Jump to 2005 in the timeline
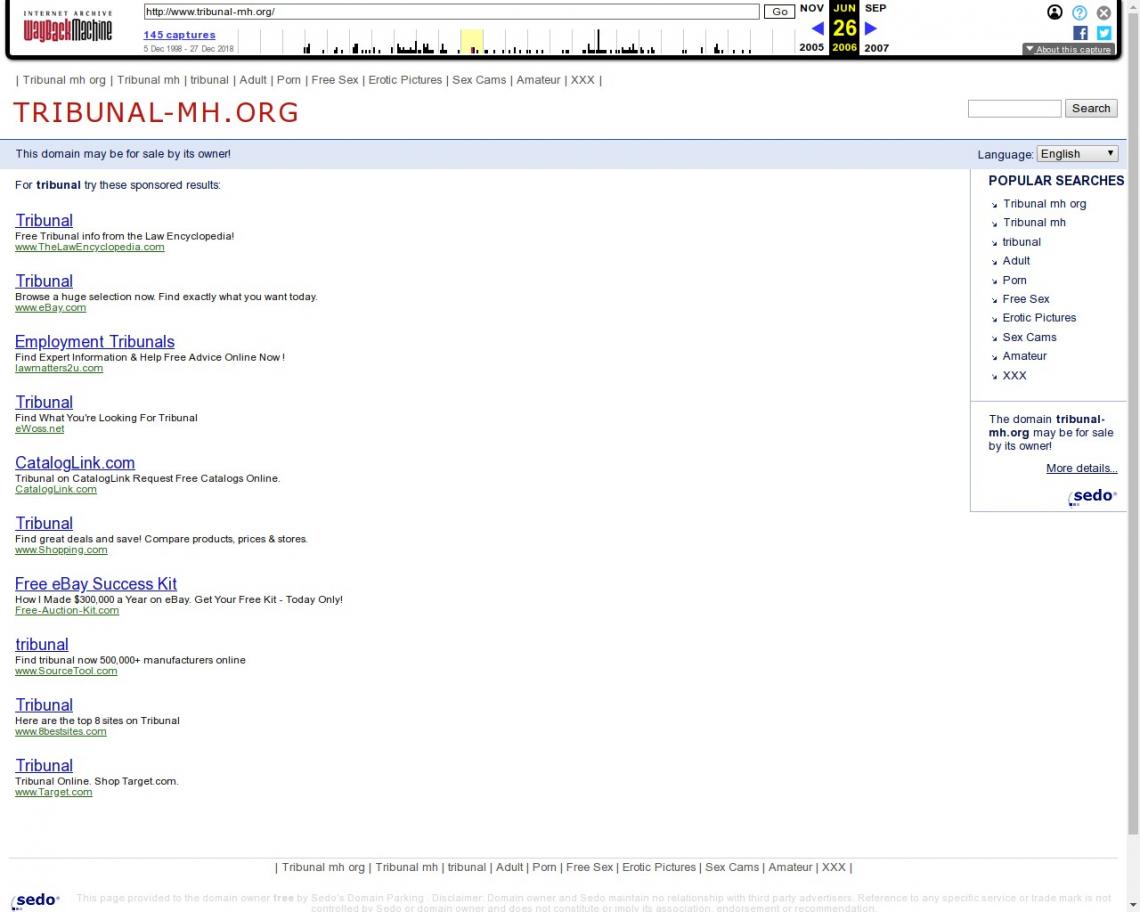The height and width of the screenshot is (912, 1140). [811, 48]
